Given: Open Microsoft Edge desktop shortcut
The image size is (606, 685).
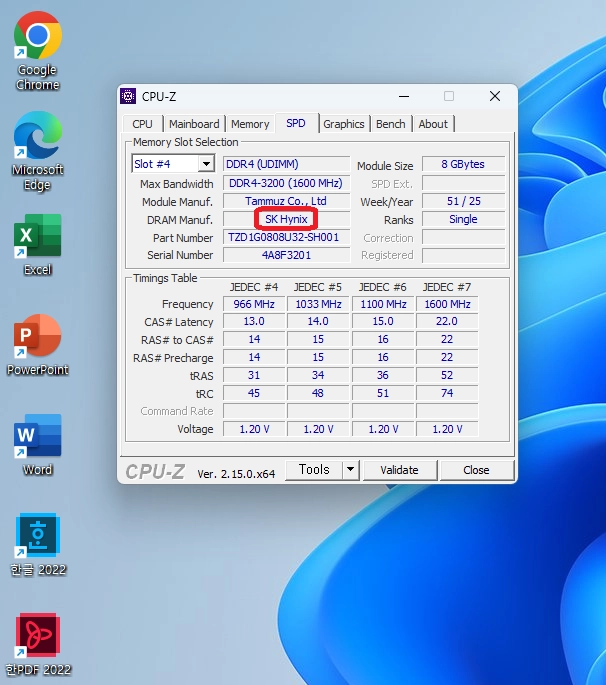Looking at the screenshot, I should 38,151.
